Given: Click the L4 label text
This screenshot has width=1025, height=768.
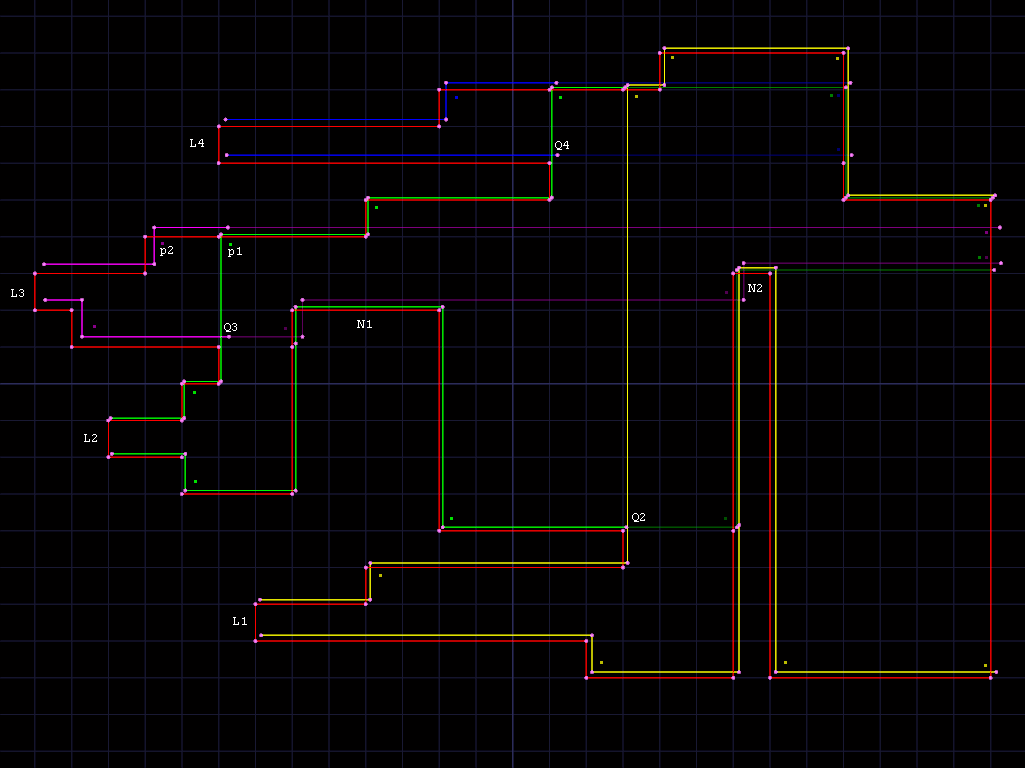Looking at the screenshot, I should pyautogui.click(x=197, y=143).
